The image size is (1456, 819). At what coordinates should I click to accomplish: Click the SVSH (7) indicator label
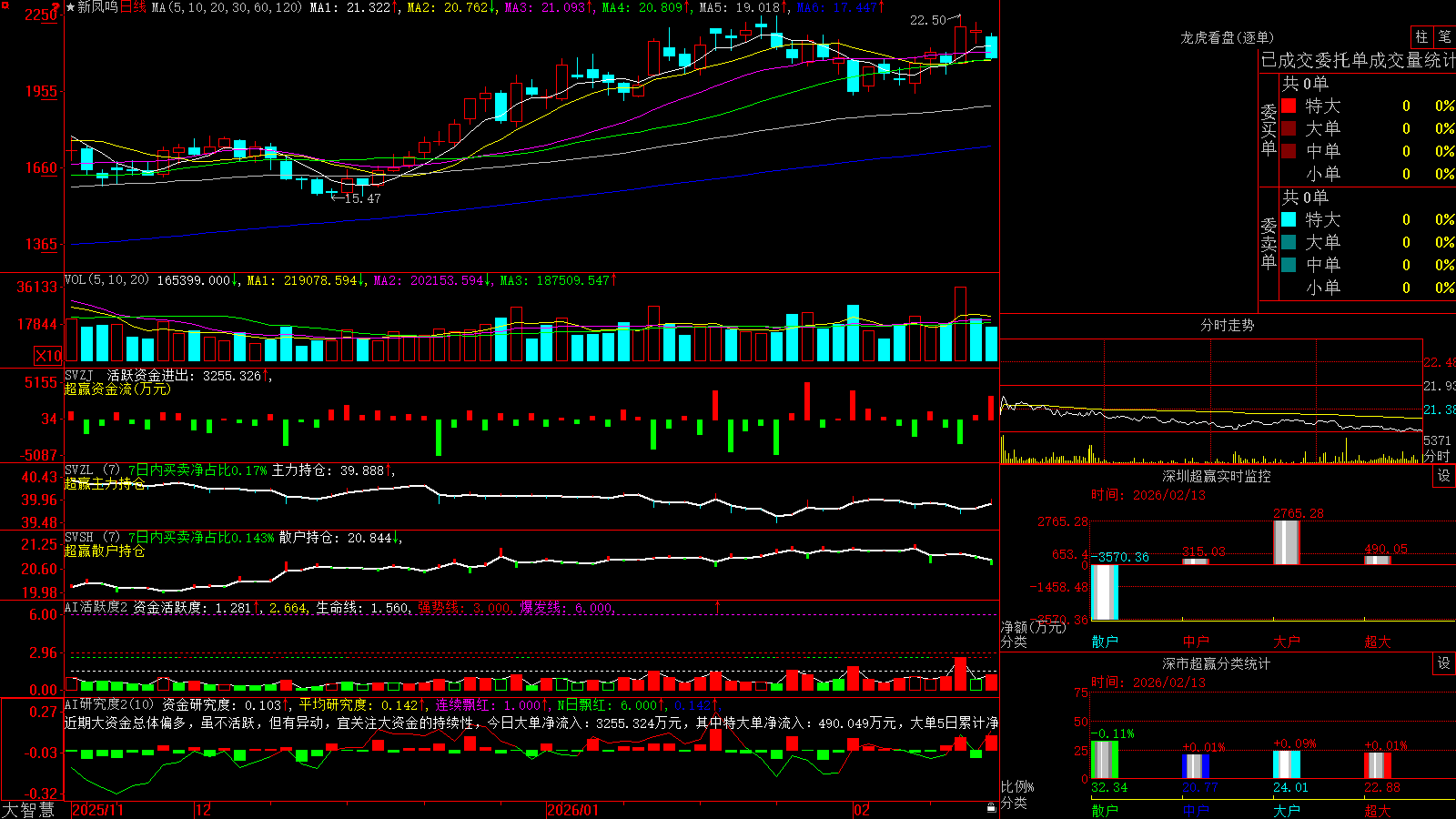(92, 538)
